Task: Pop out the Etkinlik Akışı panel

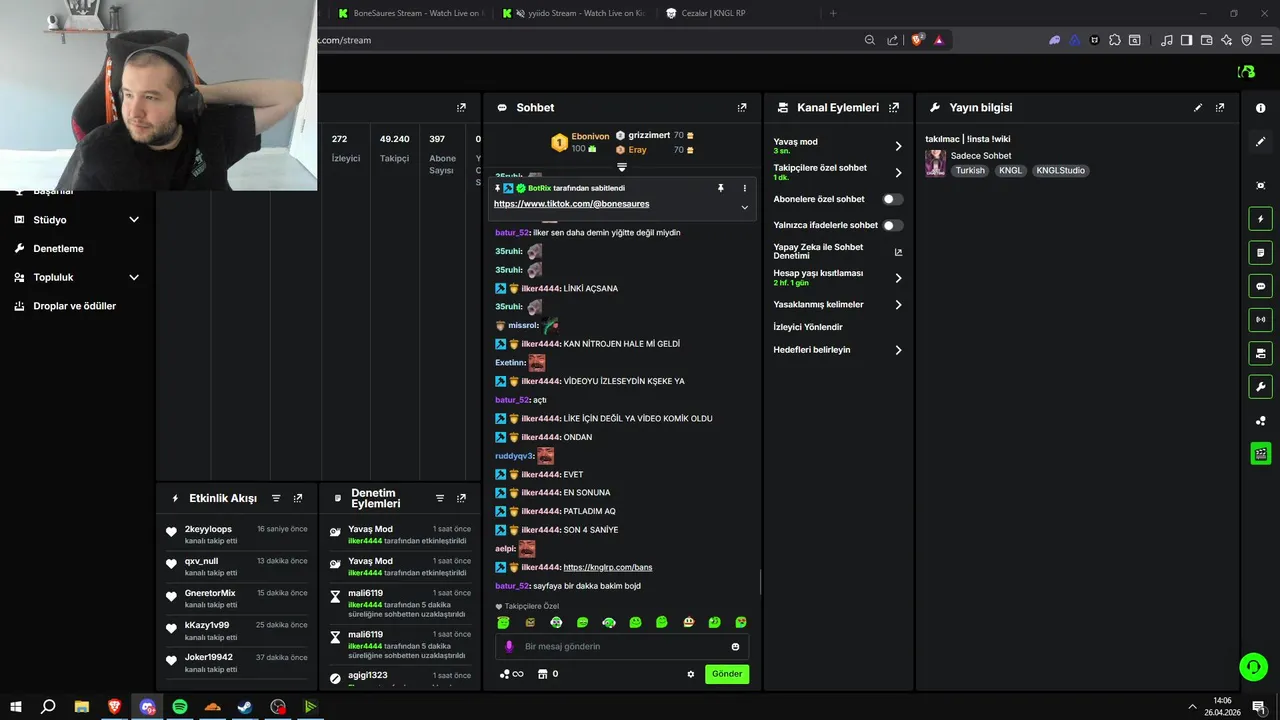Action: 298,498
